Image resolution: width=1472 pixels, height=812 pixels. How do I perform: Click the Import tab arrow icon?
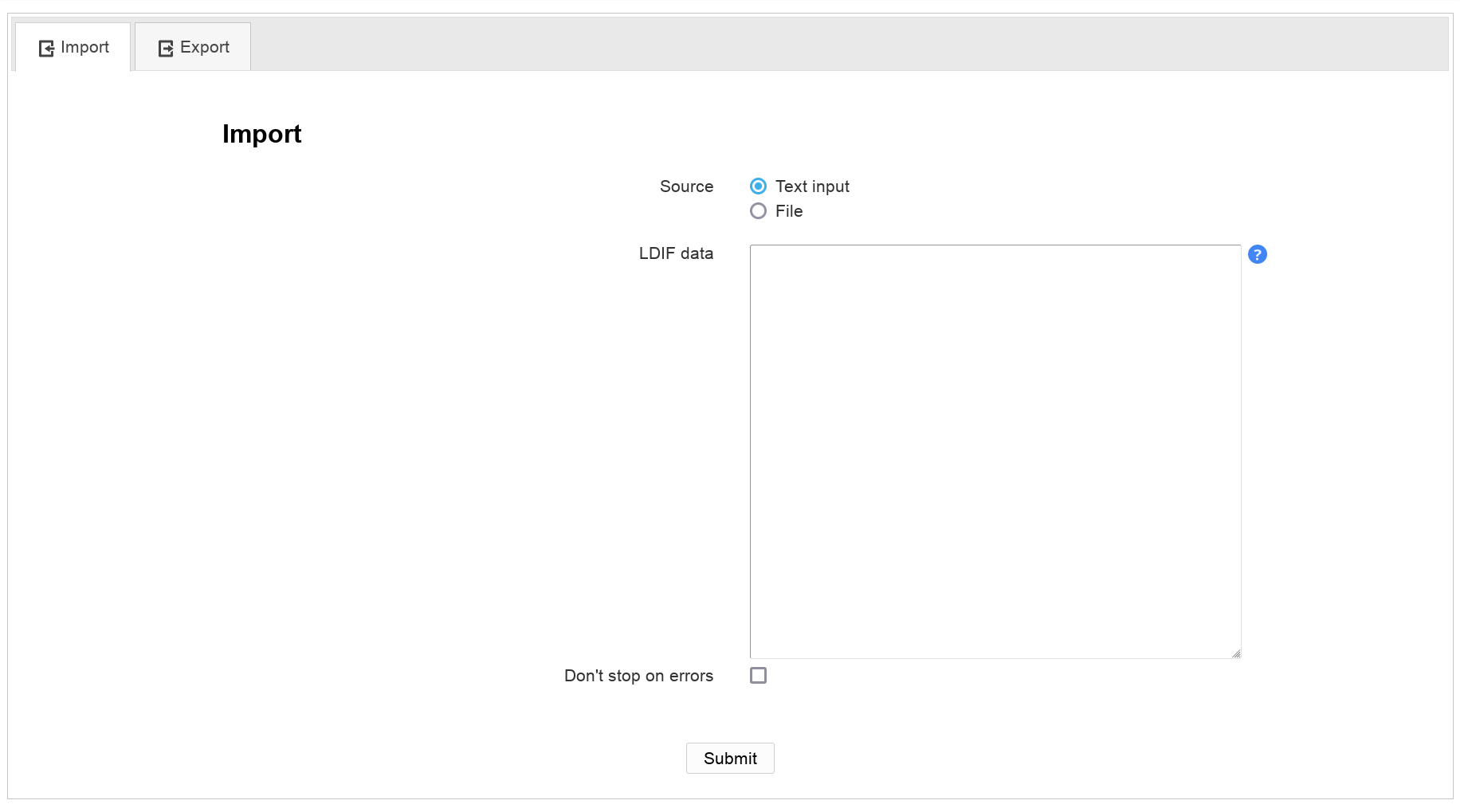(x=46, y=49)
